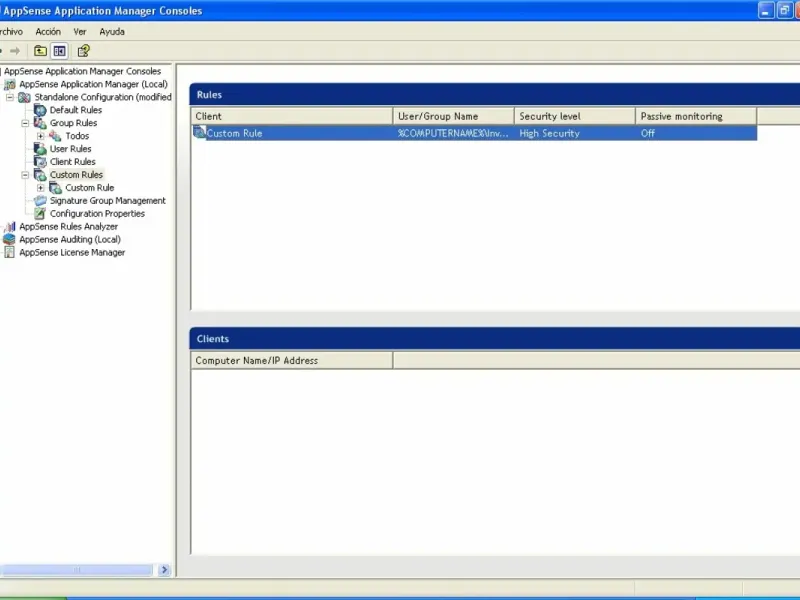Open the Archivo menu
This screenshot has width=800, height=600.
click(11, 32)
